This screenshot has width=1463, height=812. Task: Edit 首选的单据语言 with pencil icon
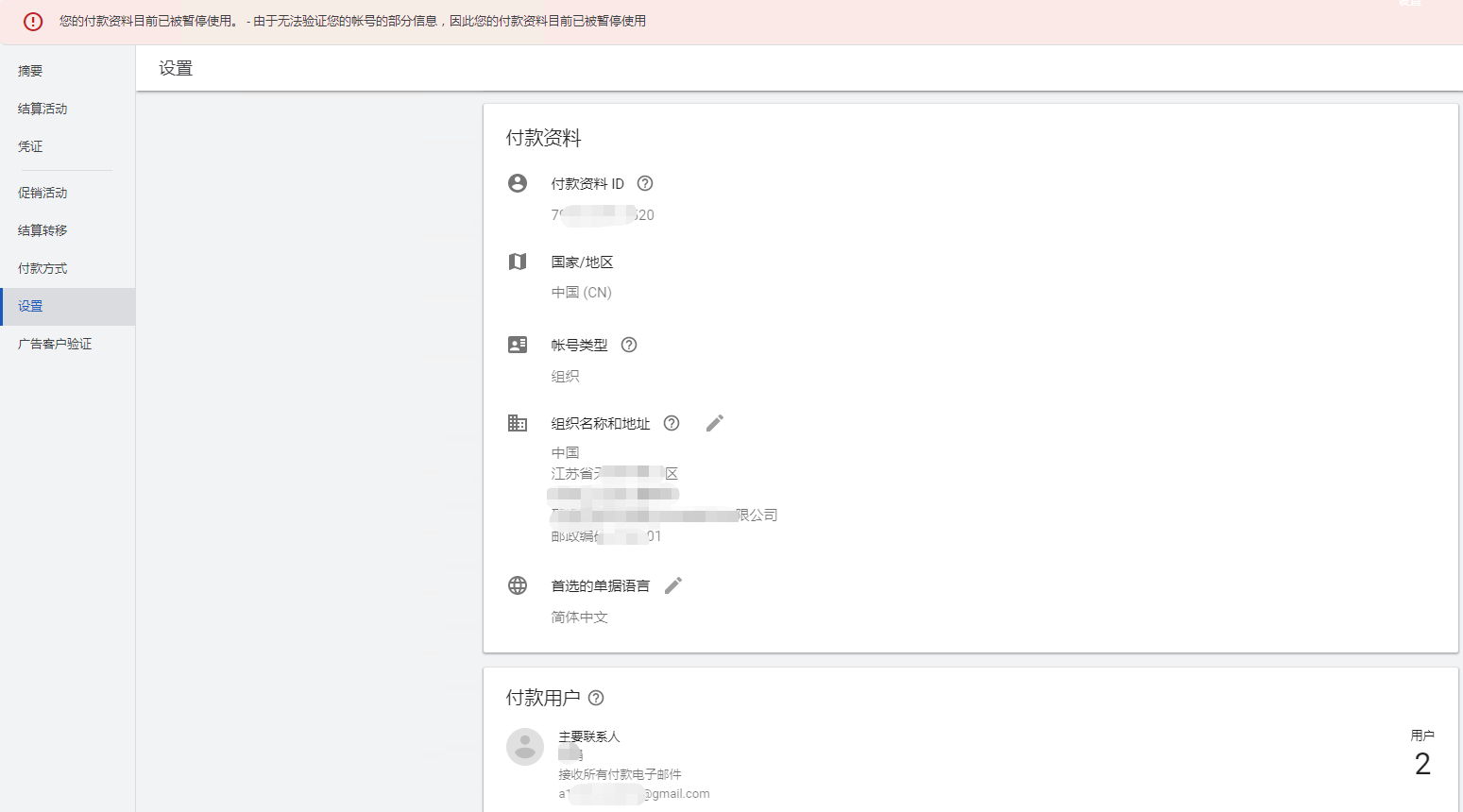coord(673,585)
